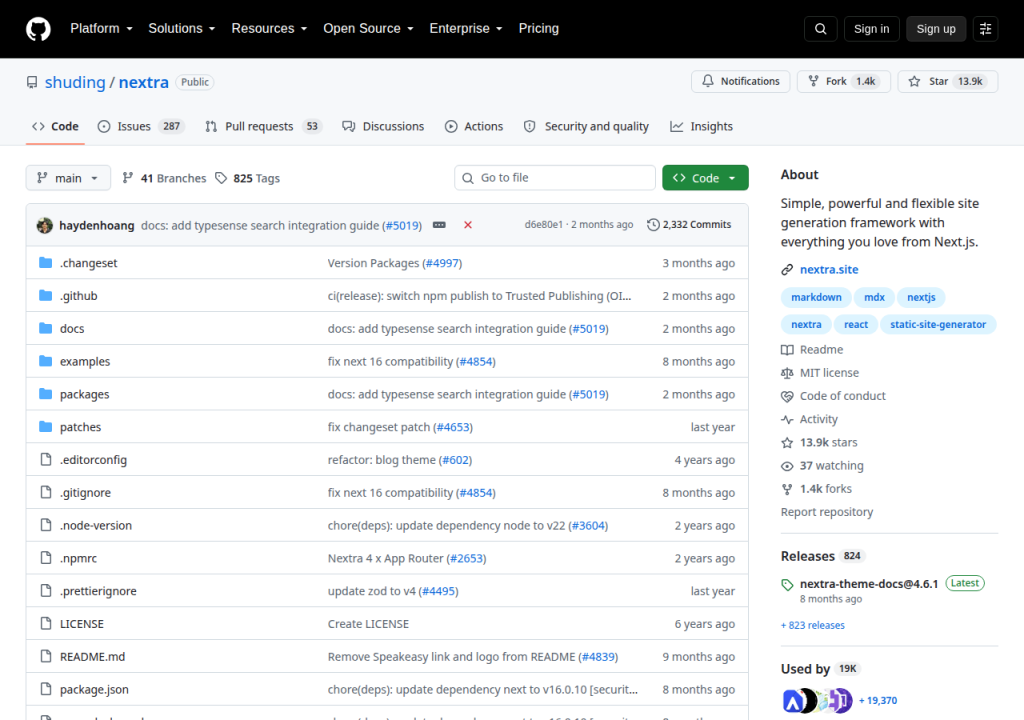The image size is (1024, 720).
Task: Open the main branch selector dropdown
Action: (68, 178)
